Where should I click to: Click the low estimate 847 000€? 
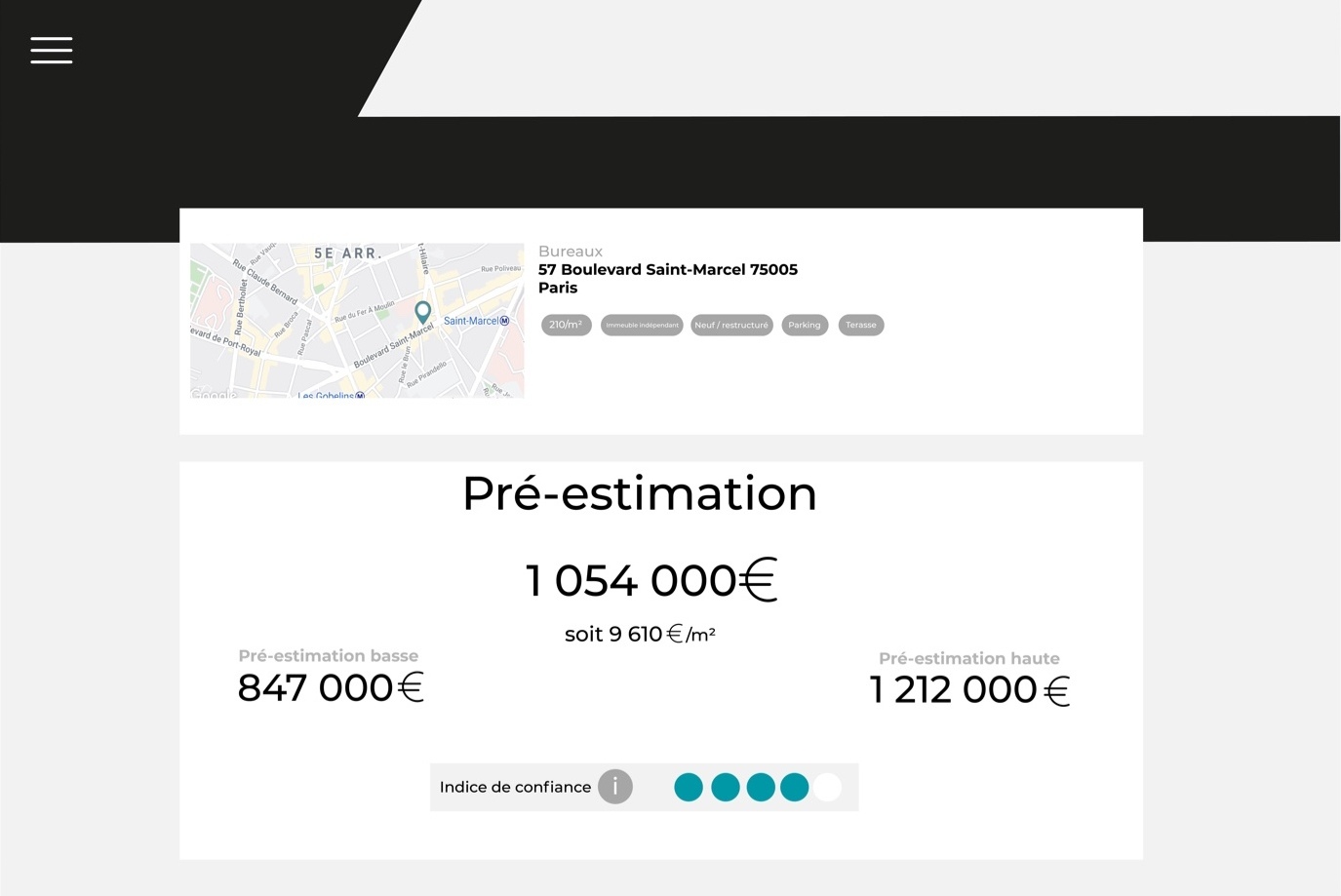click(331, 687)
